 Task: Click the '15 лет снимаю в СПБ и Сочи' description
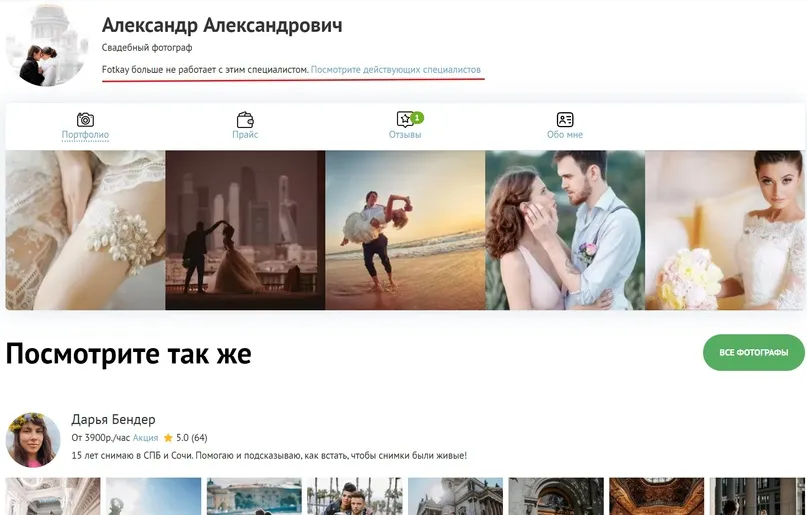[269, 455]
